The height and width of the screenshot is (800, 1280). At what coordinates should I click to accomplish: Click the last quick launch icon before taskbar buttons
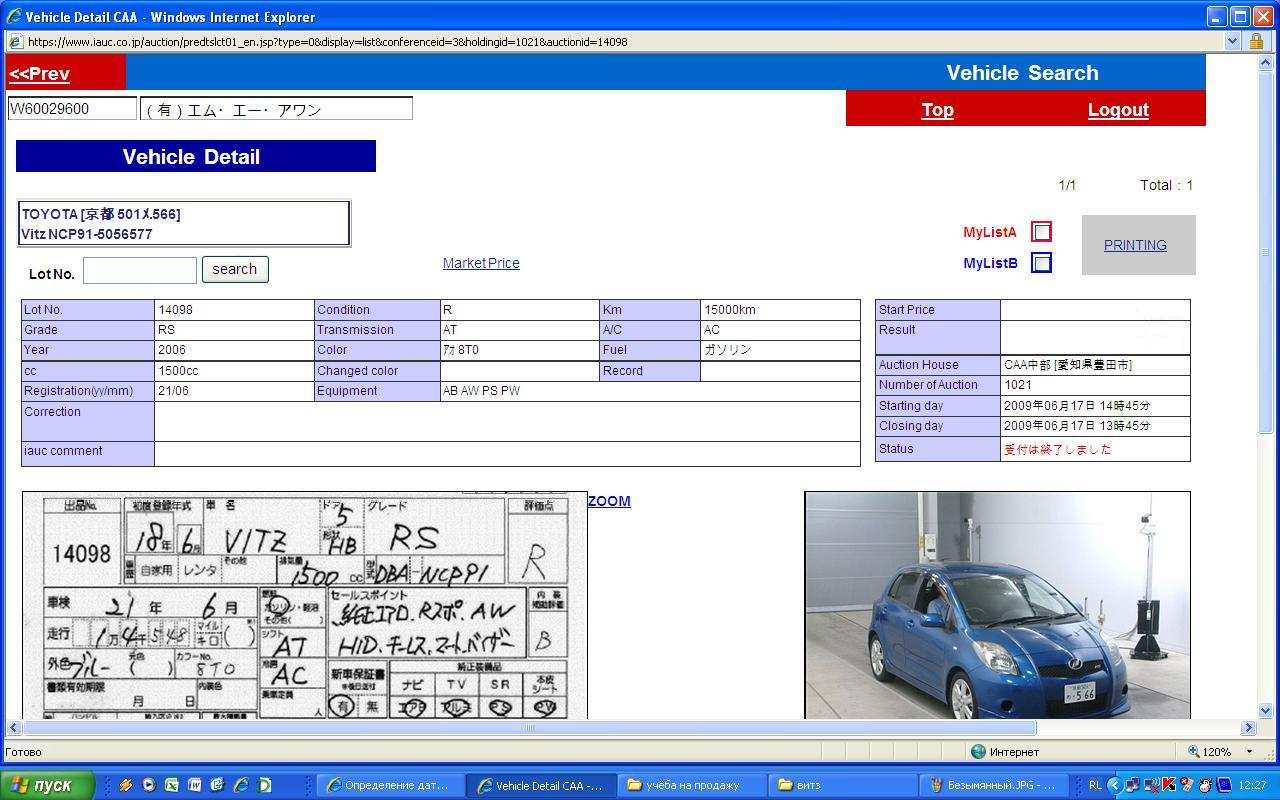pos(264,785)
